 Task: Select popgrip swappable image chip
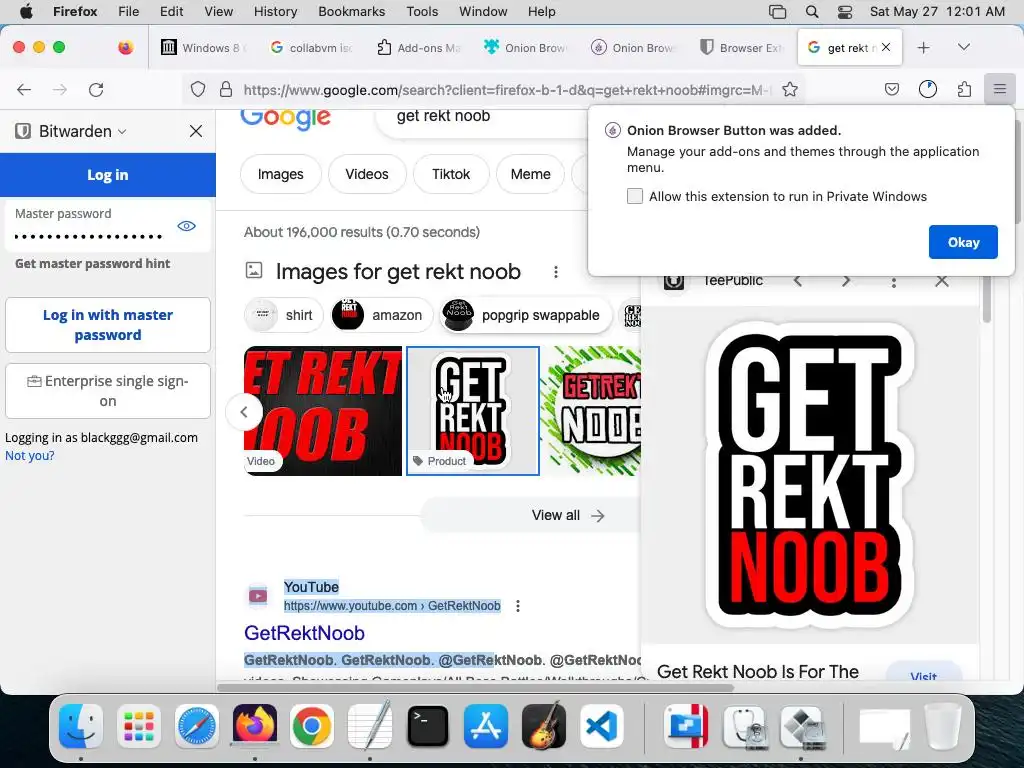pos(525,315)
